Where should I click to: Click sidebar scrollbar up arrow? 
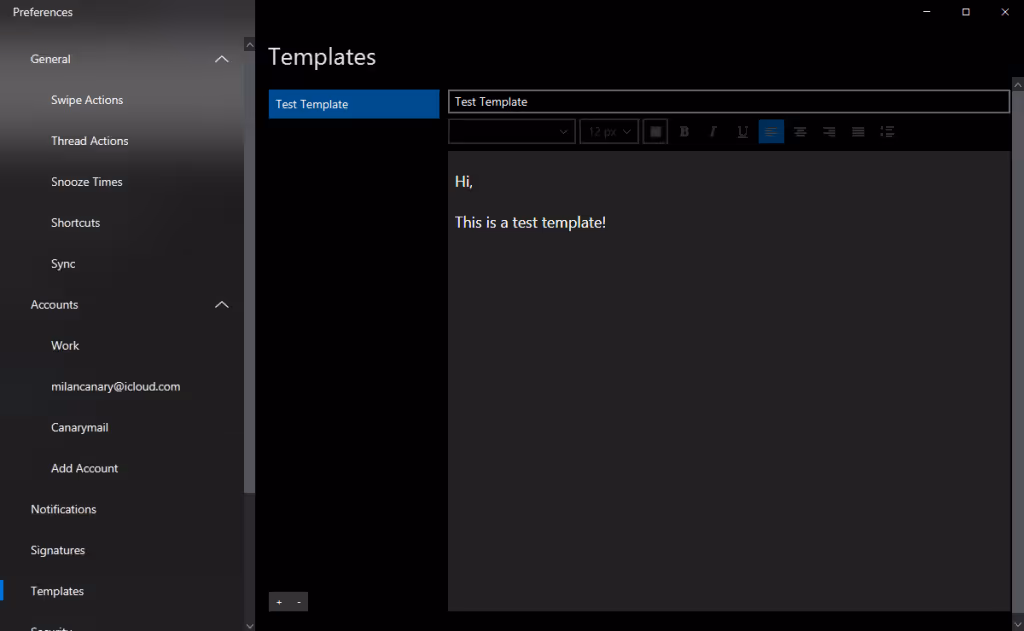pyautogui.click(x=249, y=44)
